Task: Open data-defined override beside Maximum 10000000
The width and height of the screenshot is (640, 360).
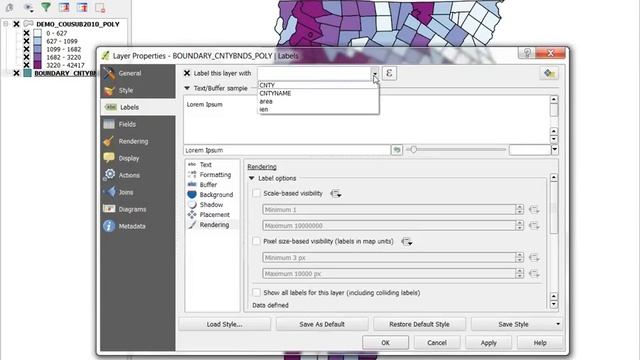Action: 534,226
